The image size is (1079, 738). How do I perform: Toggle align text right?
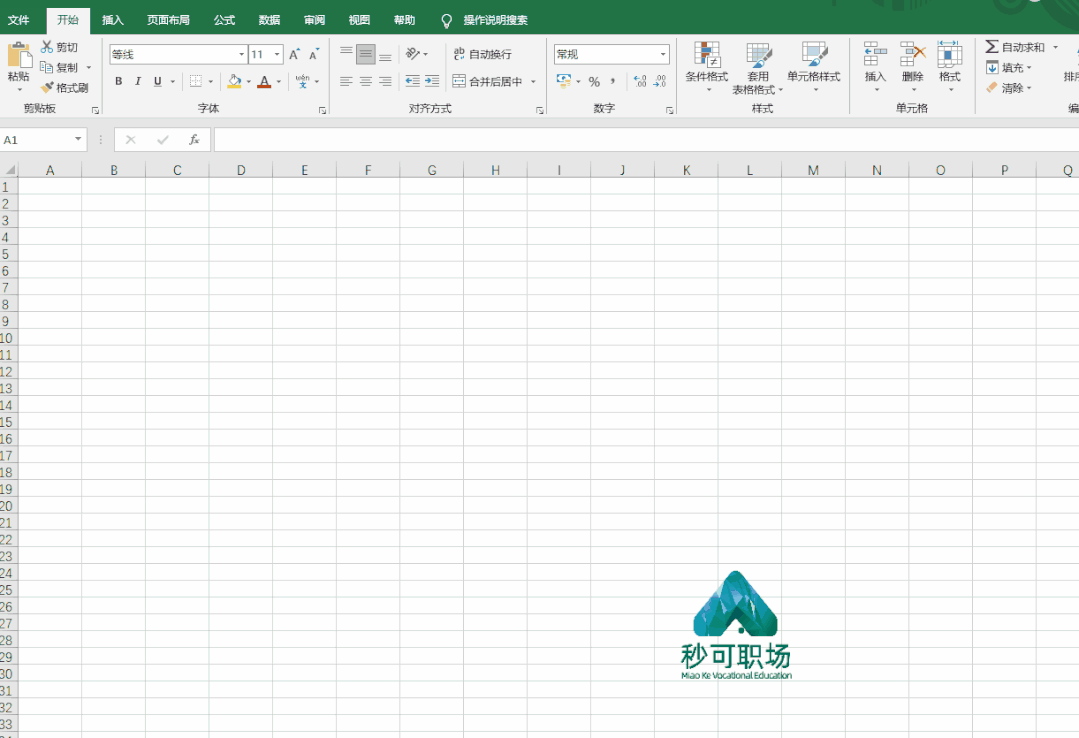[385, 81]
